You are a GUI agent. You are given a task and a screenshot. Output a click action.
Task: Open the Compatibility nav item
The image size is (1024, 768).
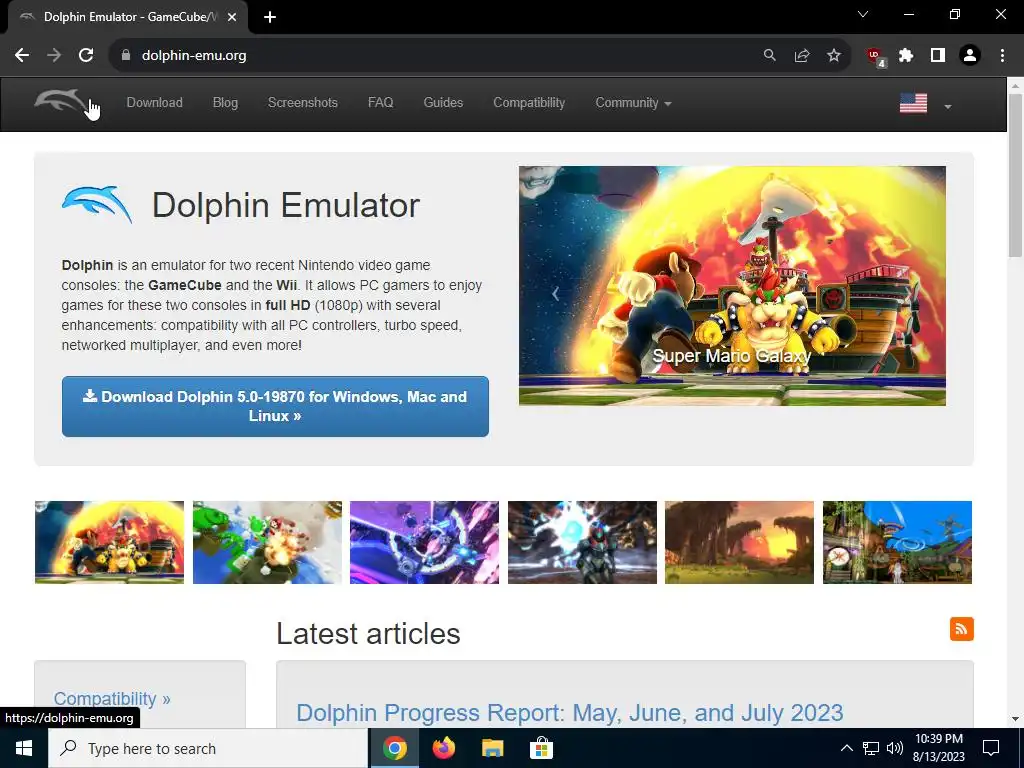(529, 103)
